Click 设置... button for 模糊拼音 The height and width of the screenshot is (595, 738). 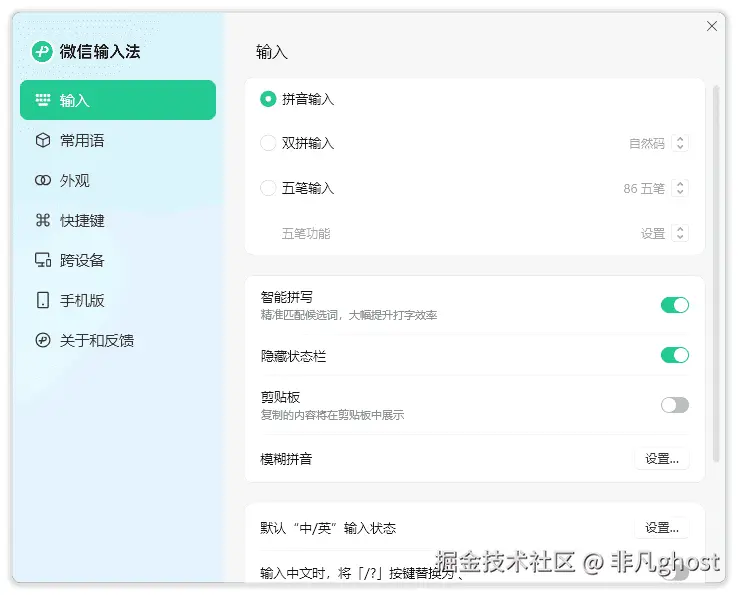tap(662, 459)
